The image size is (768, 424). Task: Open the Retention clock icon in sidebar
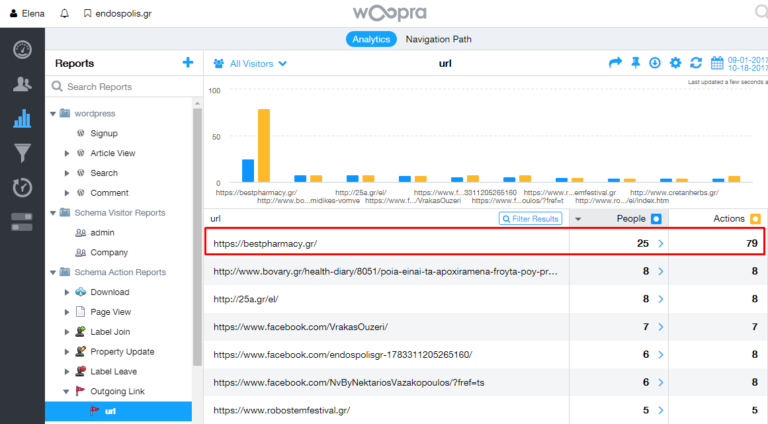coord(22,188)
